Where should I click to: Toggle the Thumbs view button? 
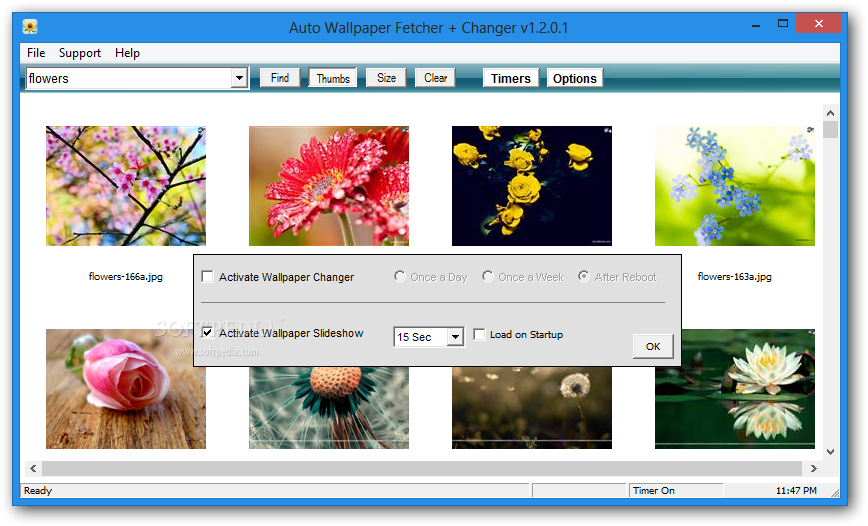point(333,79)
